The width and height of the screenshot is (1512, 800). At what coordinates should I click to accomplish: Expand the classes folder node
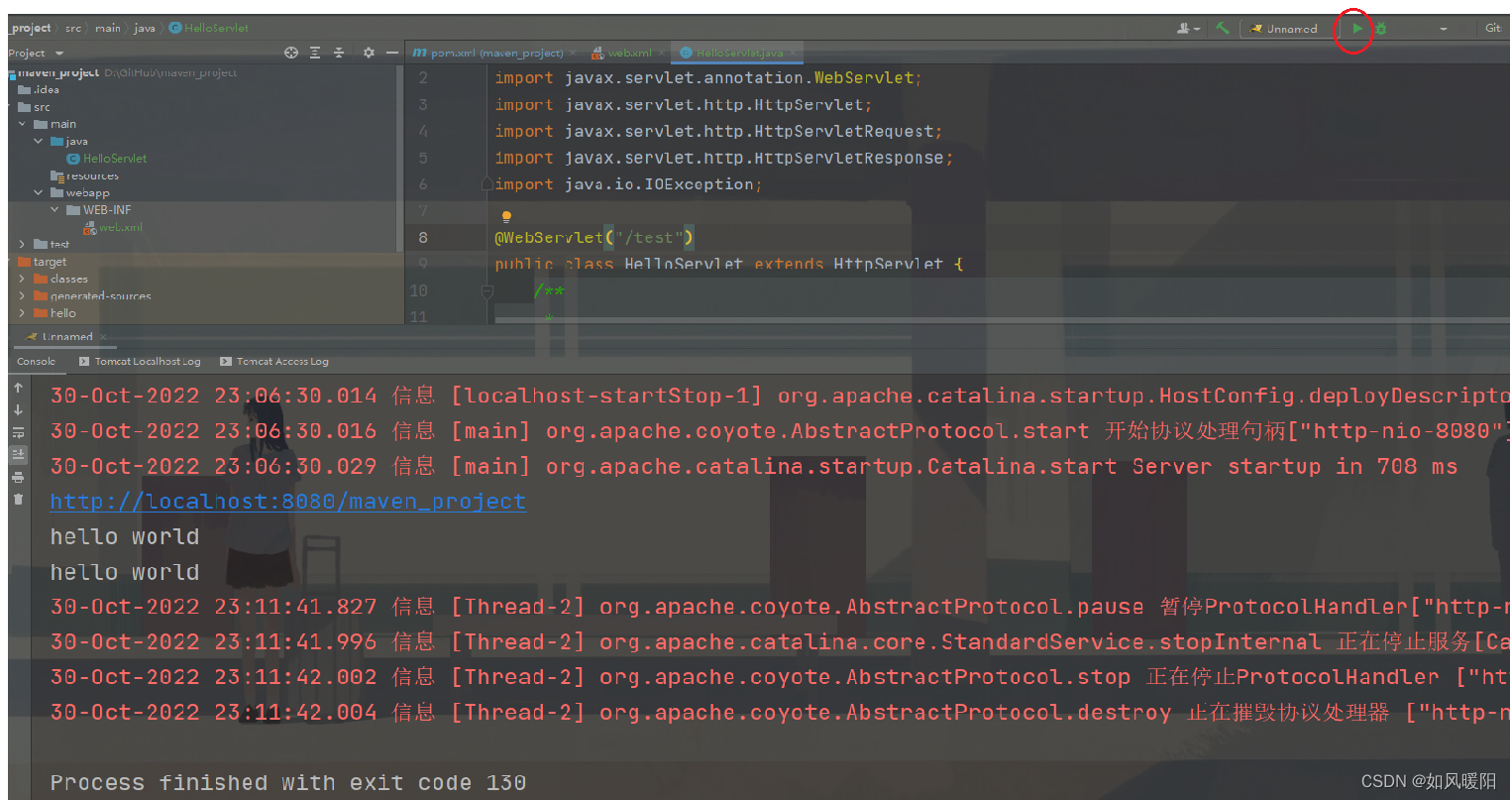(x=23, y=279)
